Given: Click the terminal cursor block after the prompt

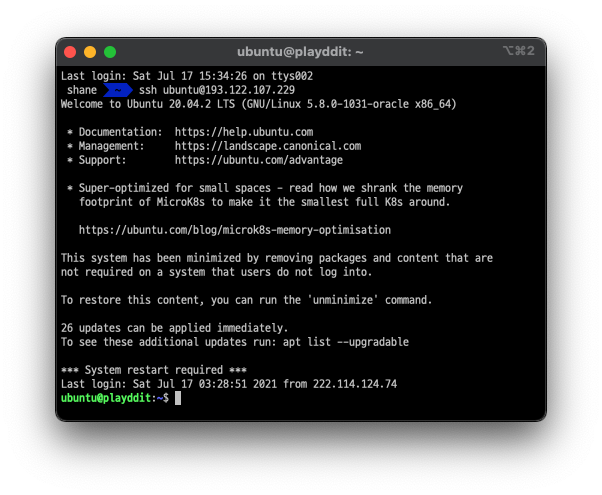Looking at the screenshot, I should pos(178,398).
